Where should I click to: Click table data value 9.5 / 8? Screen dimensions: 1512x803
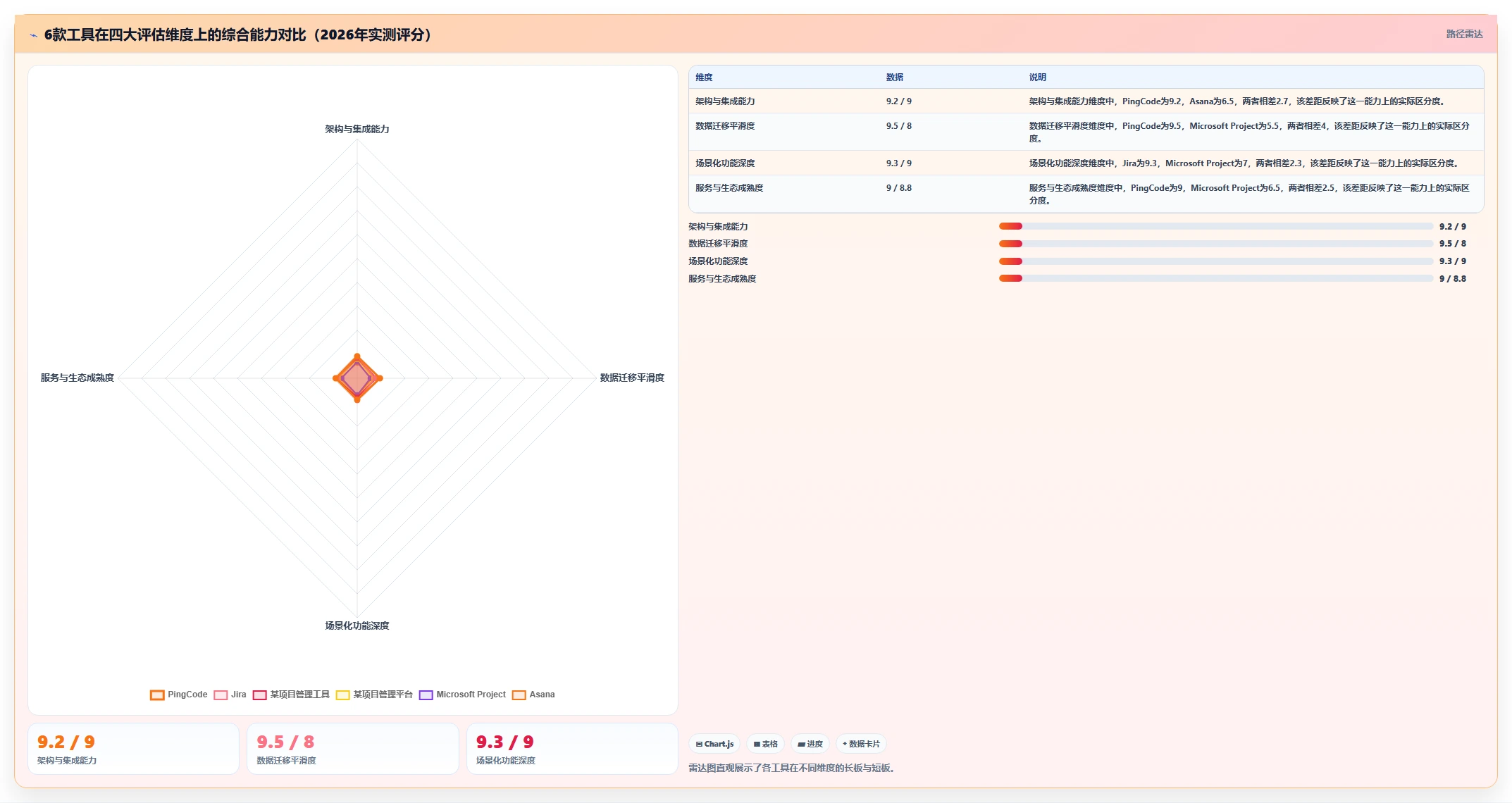click(899, 126)
